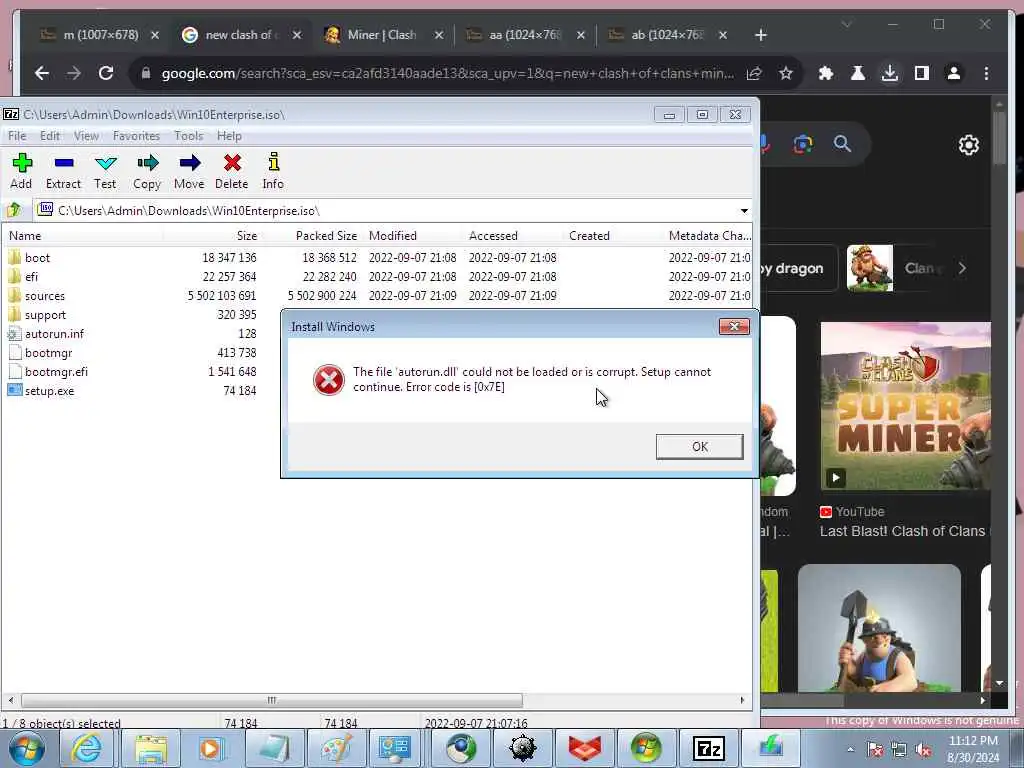Click the Add button in 7-Zip toolbar
Viewport: 1024px width, 768px height.
tap(22, 170)
